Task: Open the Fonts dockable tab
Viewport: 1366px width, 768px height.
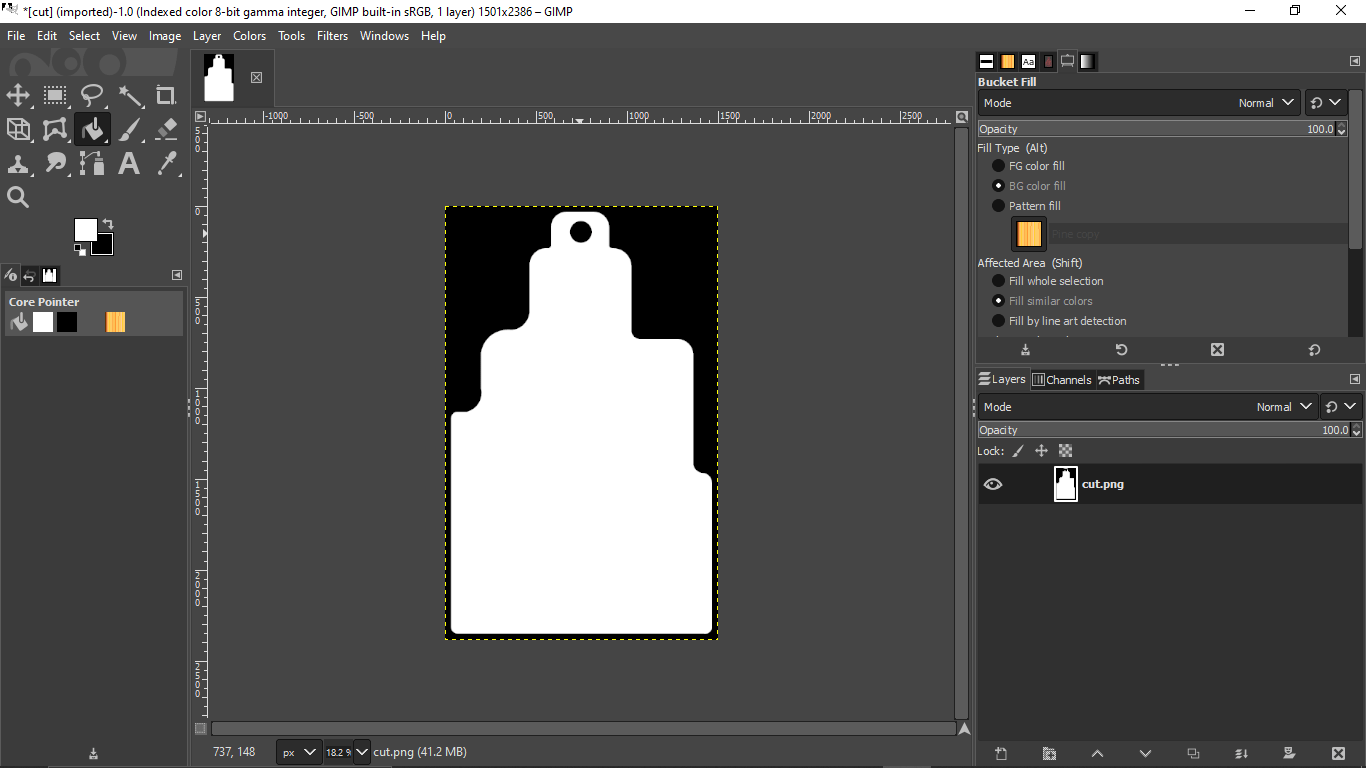Action: click(1028, 62)
